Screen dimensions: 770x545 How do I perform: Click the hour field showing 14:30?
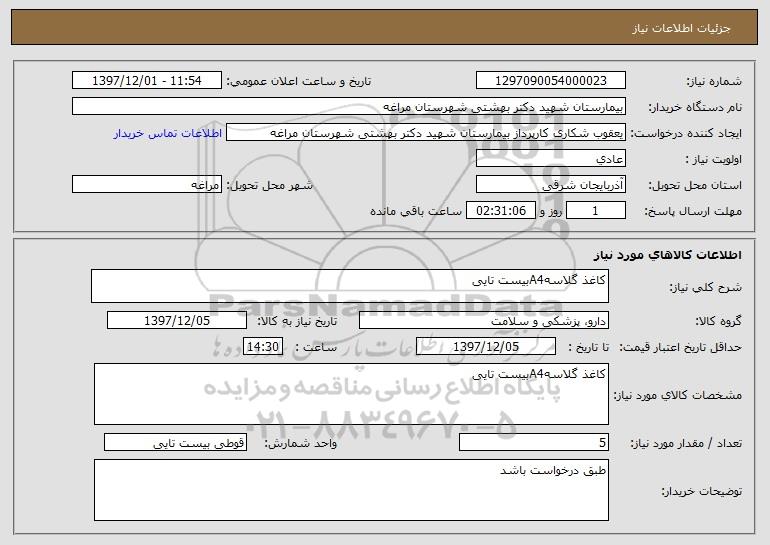click(x=263, y=347)
